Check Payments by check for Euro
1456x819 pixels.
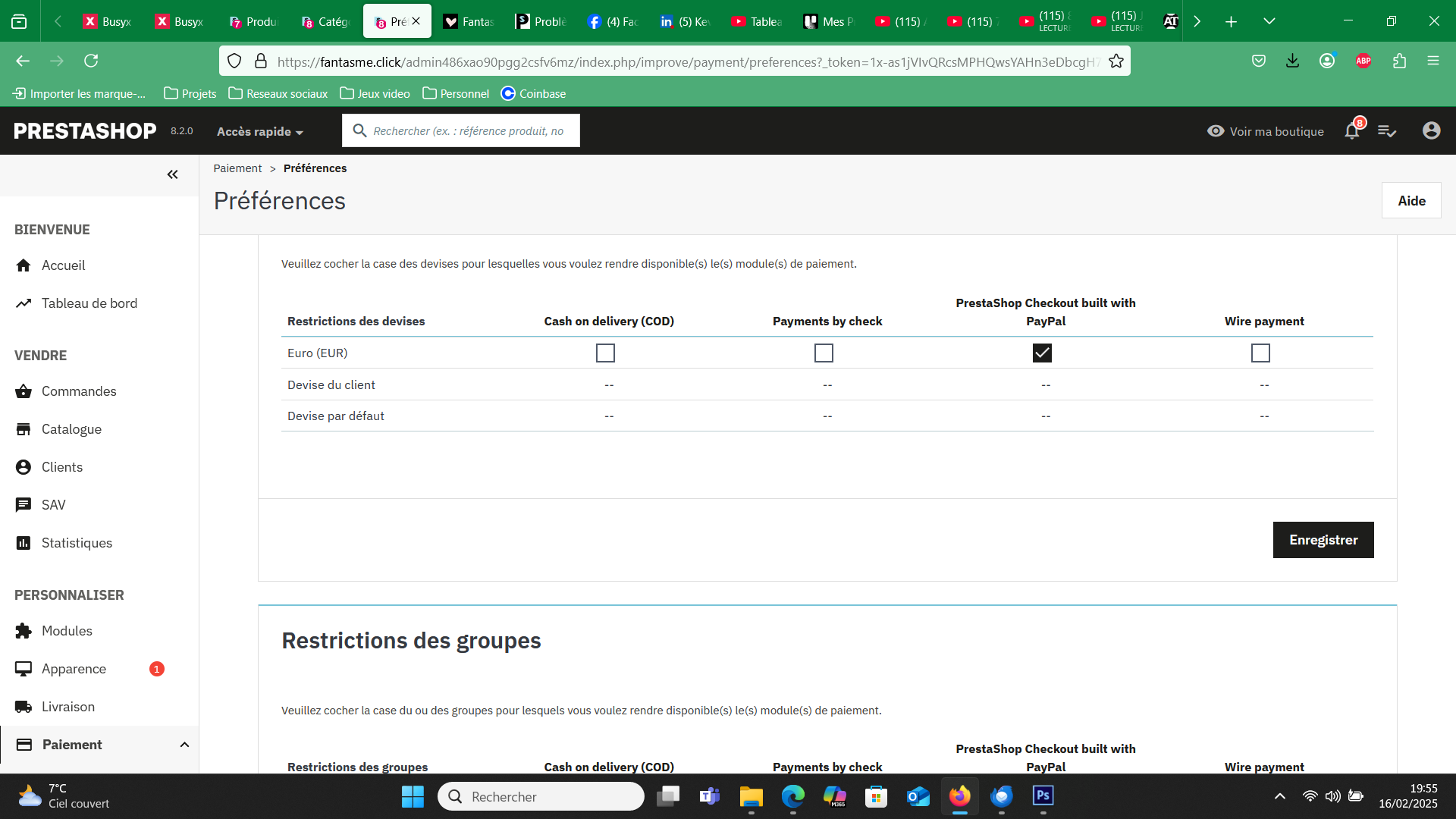(x=824, y=353)
